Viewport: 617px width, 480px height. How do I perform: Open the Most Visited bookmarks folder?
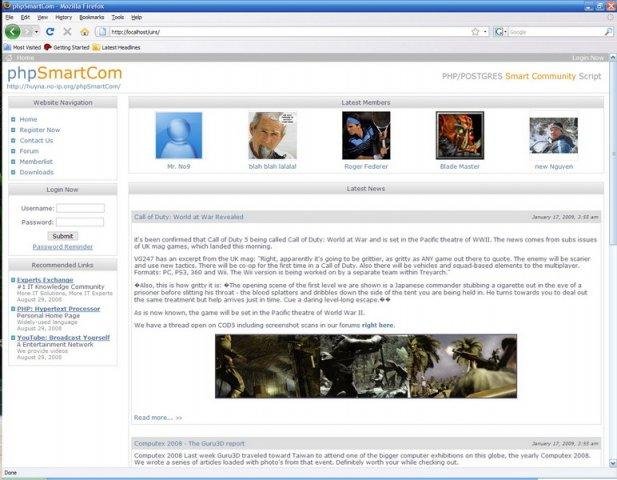tap(22, 47)
